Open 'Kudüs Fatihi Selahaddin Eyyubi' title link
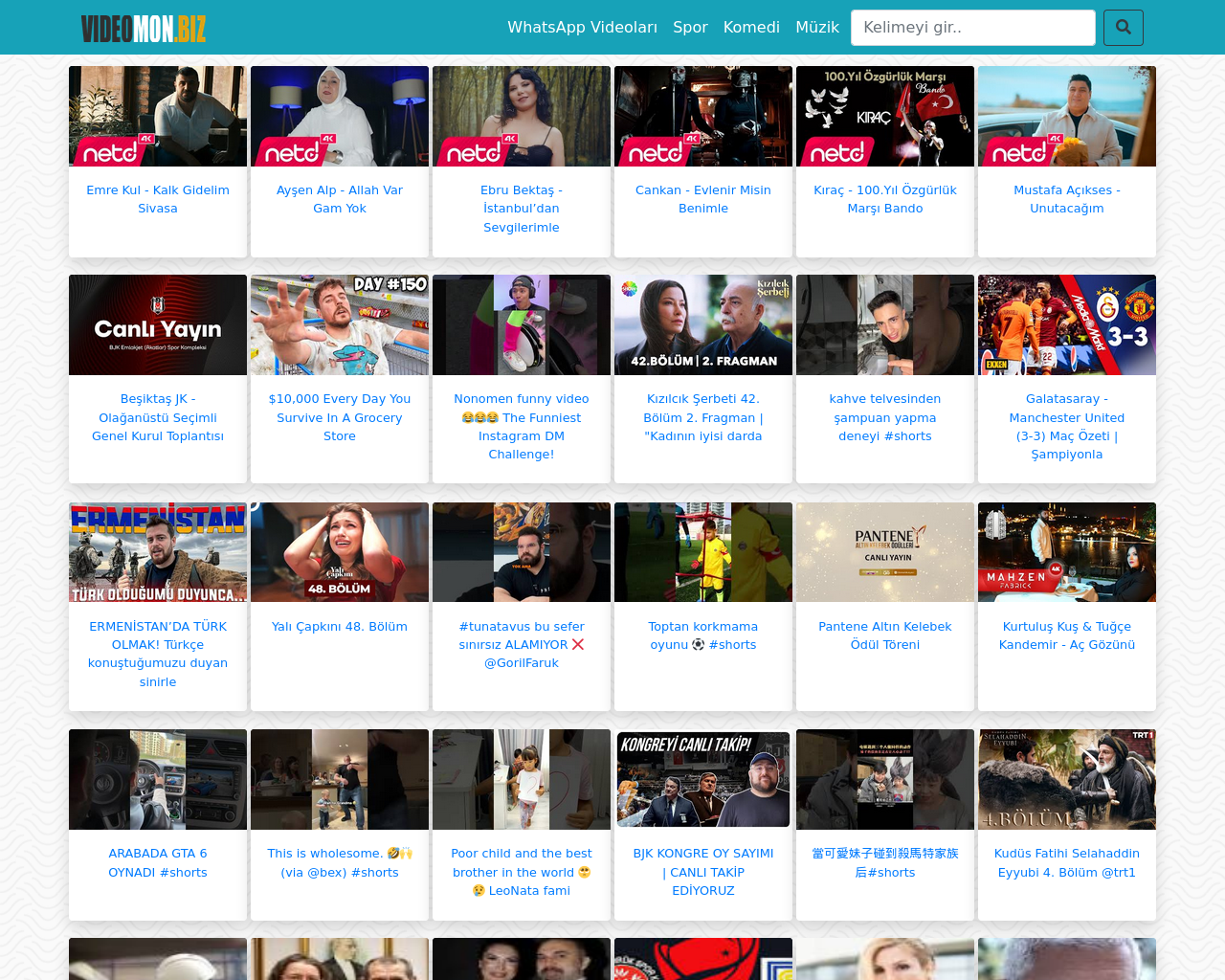The height and width of the screenshot is (980, 1225). point(1067,862)
